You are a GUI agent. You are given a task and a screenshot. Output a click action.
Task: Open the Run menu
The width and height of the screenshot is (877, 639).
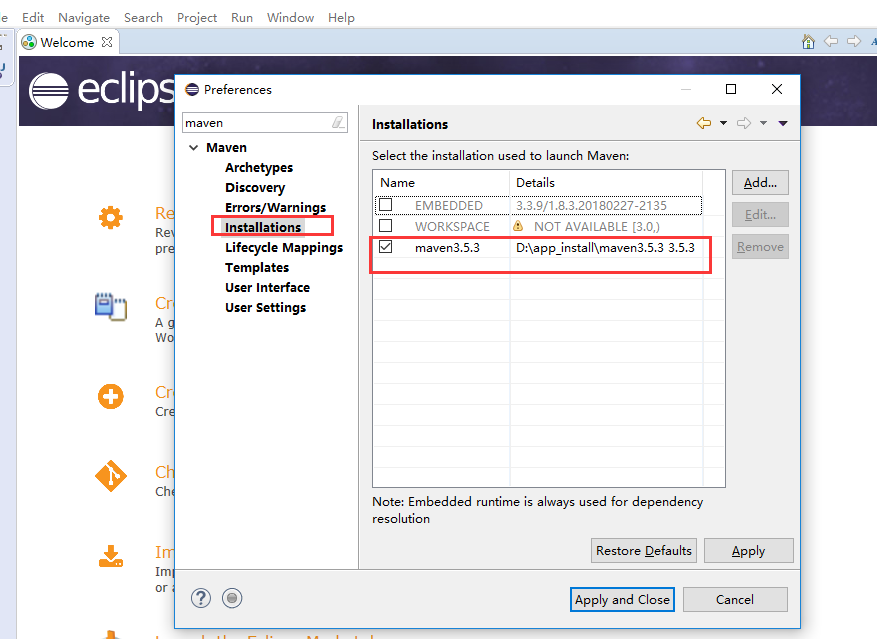[242, 17]
